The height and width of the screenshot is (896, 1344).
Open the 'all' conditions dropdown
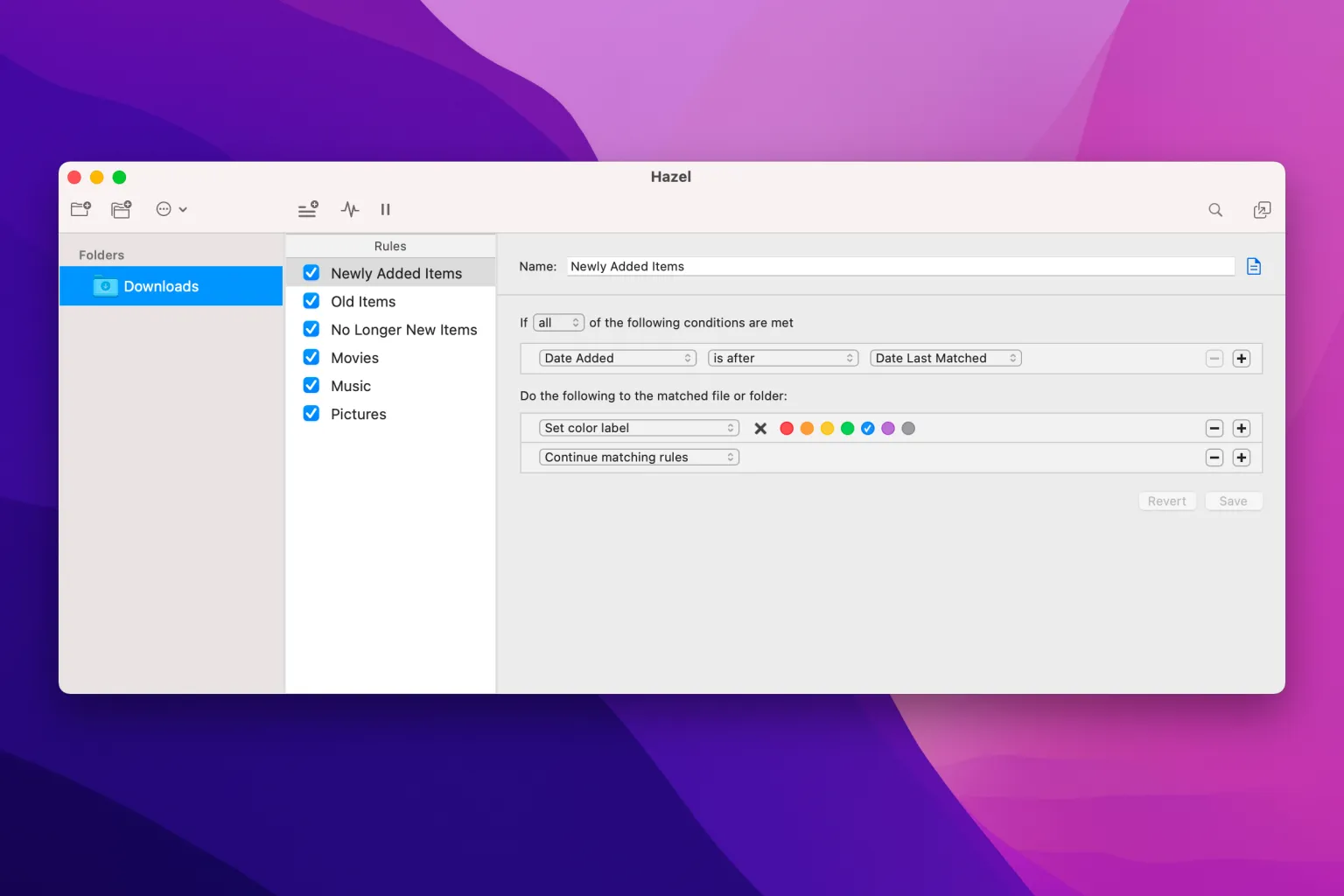pos(557,322)
